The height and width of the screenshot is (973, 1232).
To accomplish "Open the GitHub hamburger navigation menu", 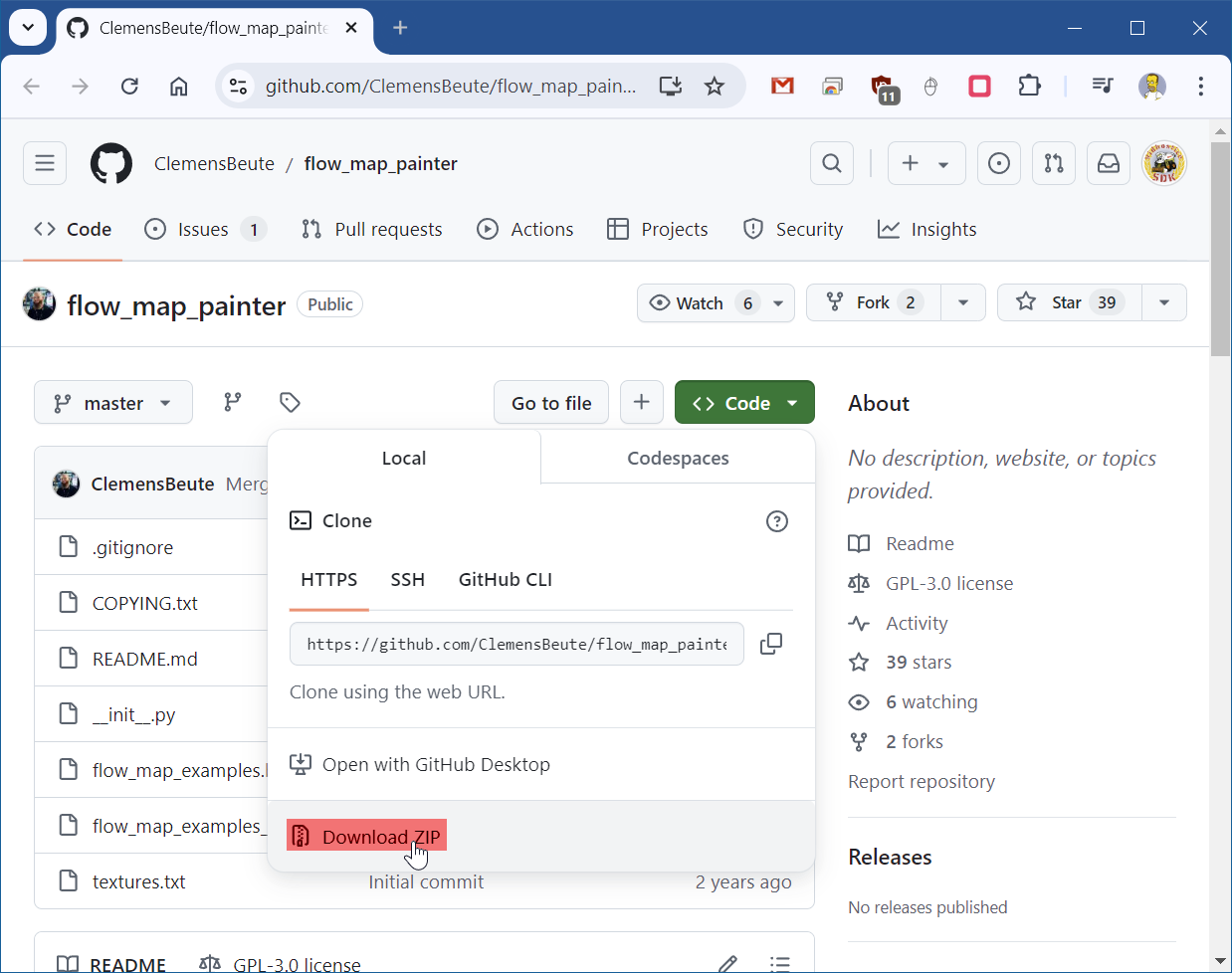I will pos(45,163).
